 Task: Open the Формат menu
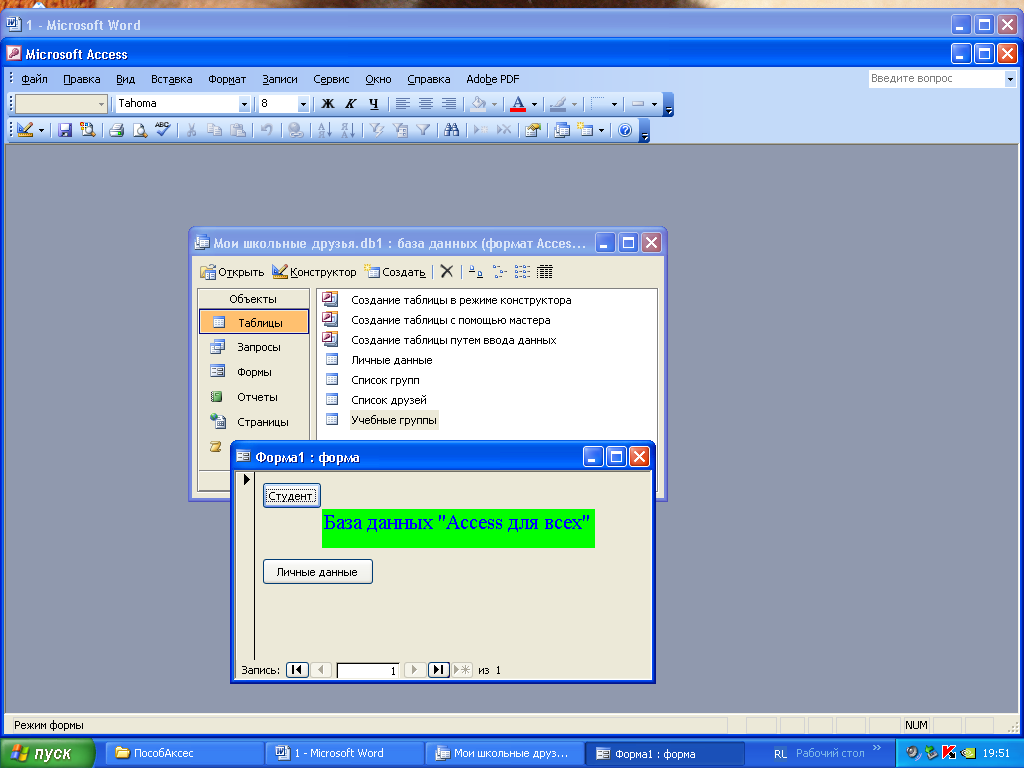click(x=227, y=79)
